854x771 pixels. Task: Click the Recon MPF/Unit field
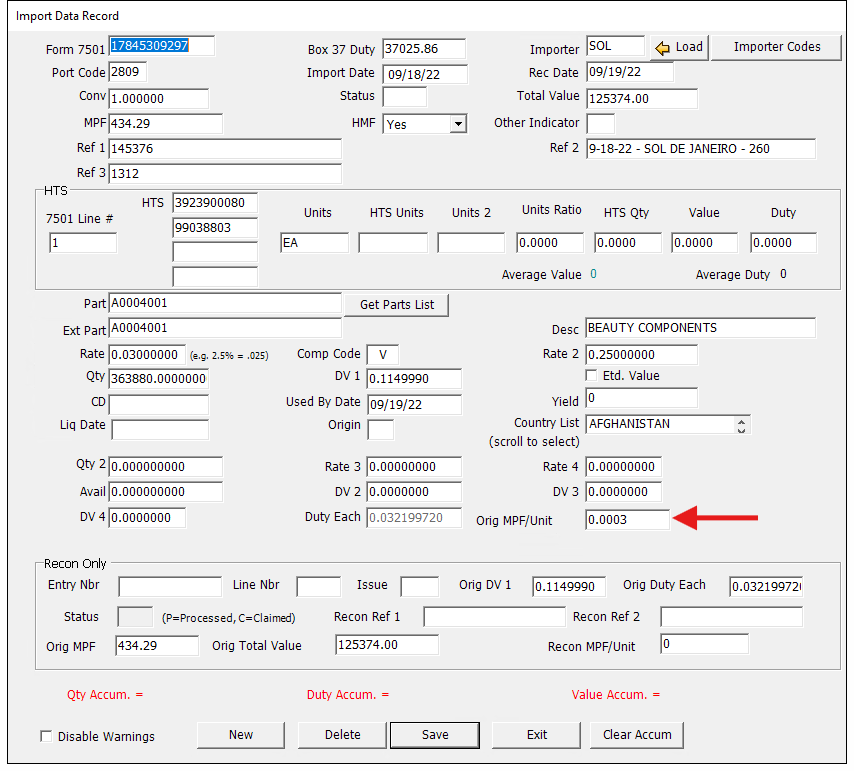click(705, 644)
